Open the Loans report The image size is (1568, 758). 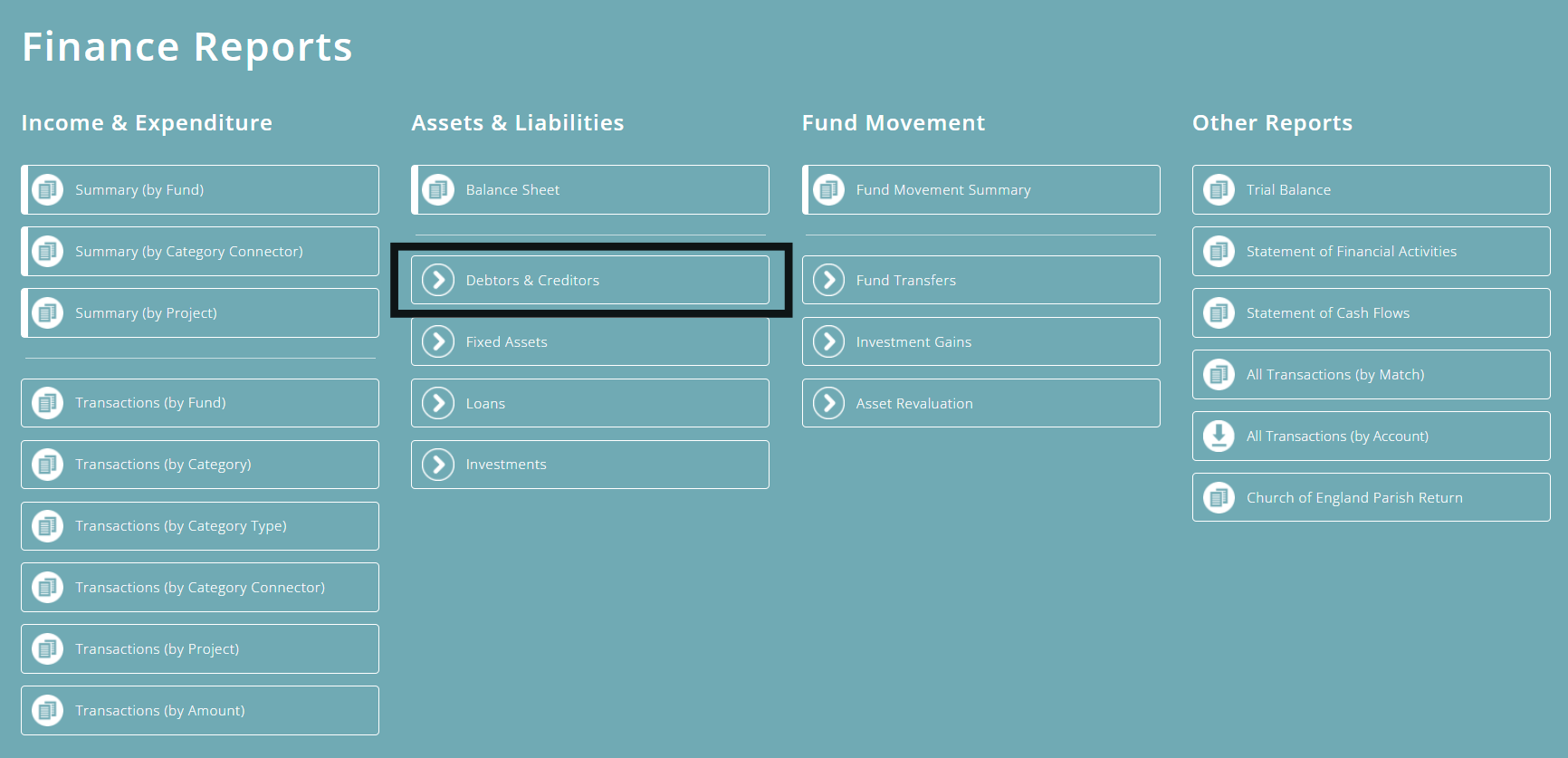[589, 402]
